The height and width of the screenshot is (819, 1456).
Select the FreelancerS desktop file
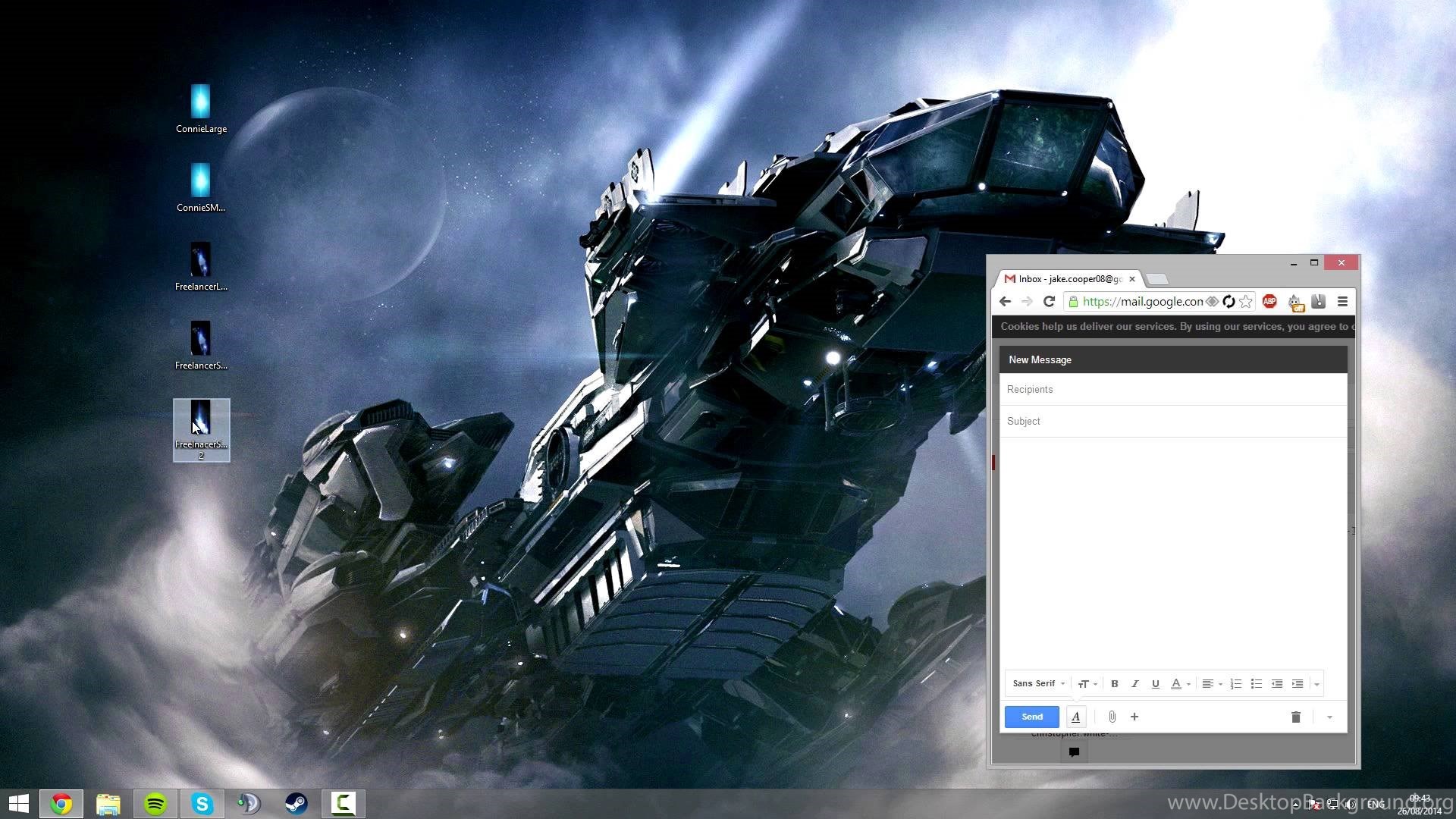pyautogui.click(x=201, y=345)
